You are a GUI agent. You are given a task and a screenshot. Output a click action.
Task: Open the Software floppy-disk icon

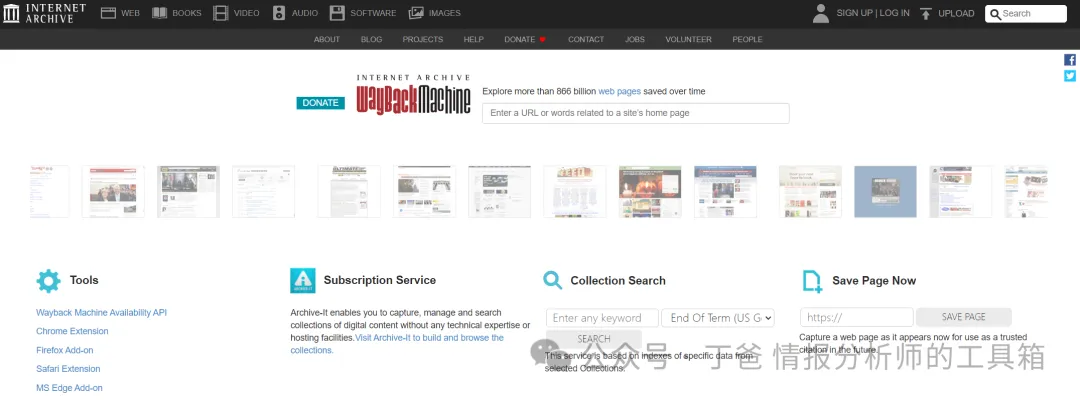[x=337, y=13]
